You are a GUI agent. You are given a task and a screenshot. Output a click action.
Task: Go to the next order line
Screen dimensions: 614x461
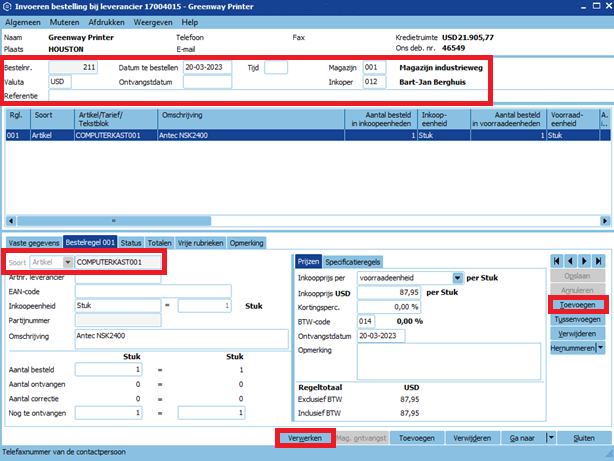(584, 259)
